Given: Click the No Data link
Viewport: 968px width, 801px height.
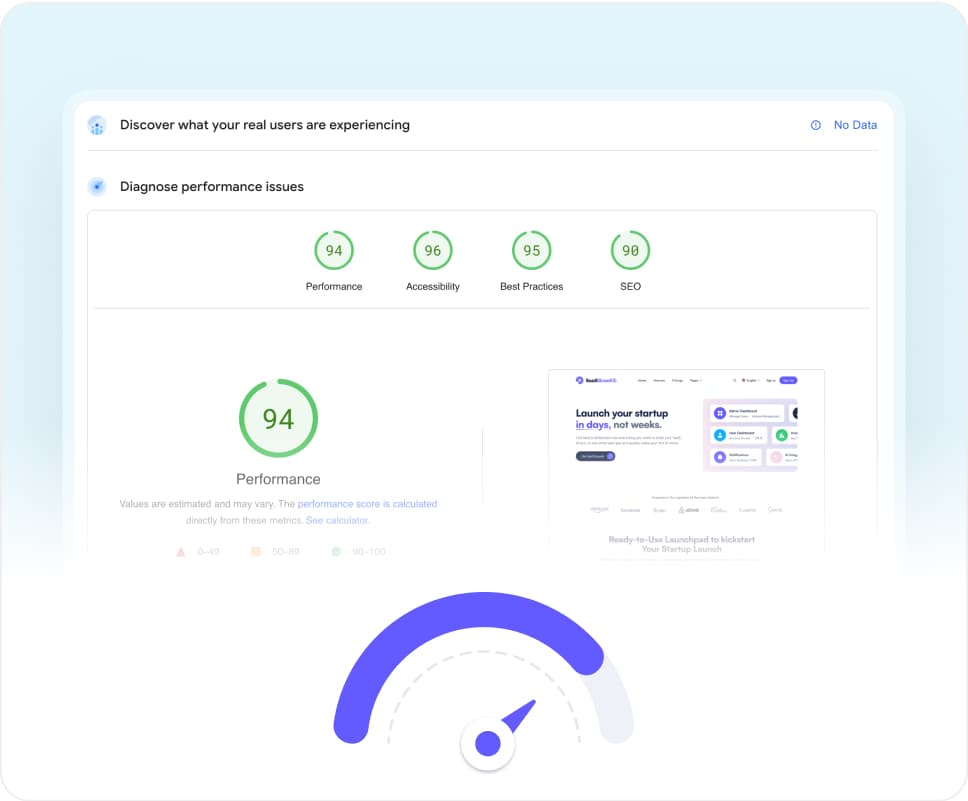Looking at the screenshot, I should (854, 125).
